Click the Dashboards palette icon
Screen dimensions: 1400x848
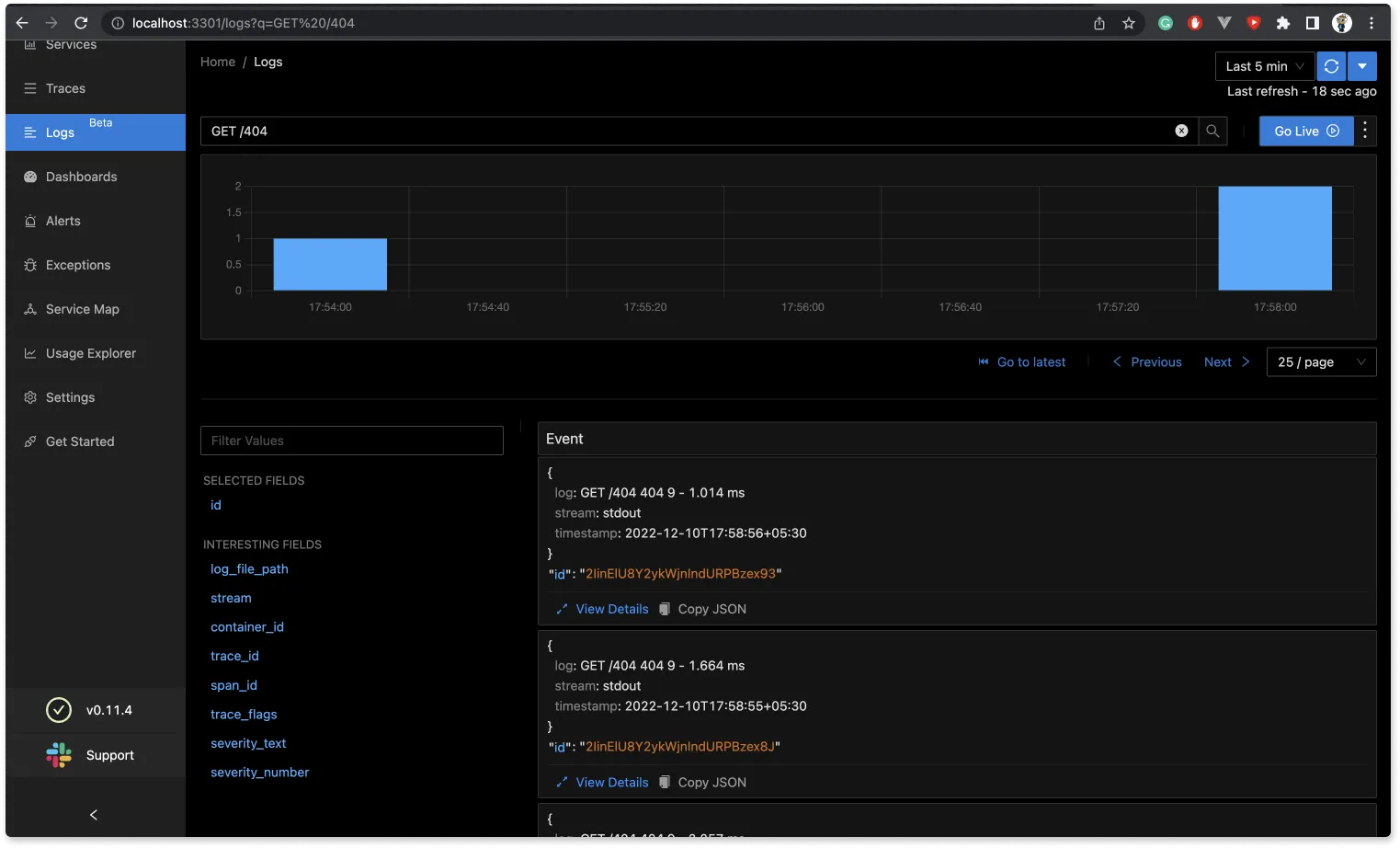coord(30,177)
